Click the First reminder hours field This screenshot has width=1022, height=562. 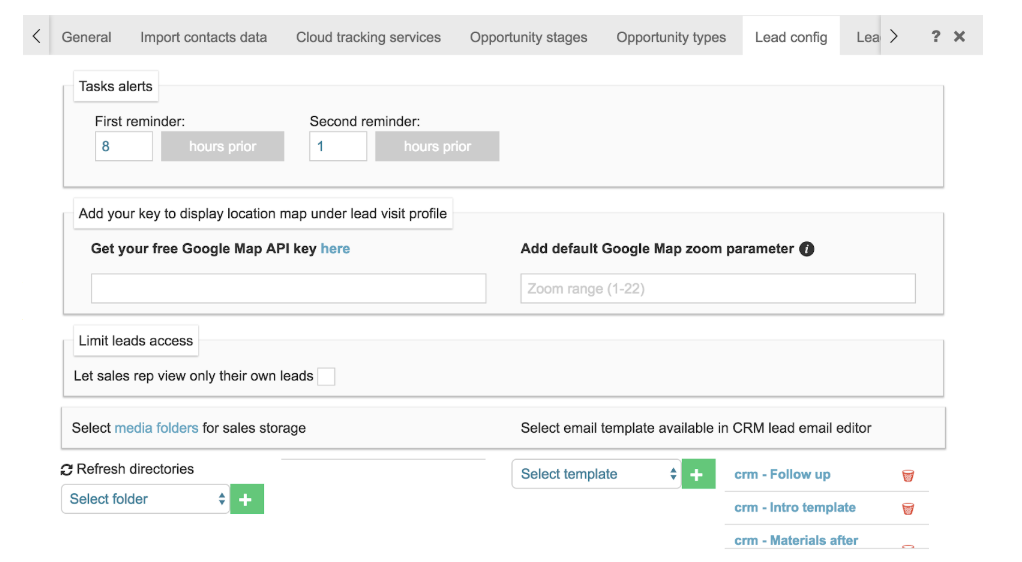pos(124,146)
